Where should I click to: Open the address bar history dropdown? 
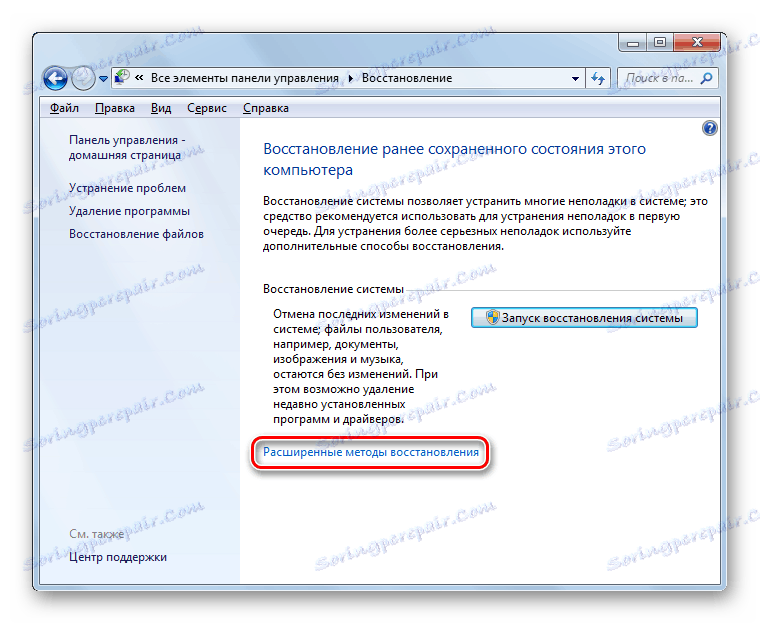[575, 79]
